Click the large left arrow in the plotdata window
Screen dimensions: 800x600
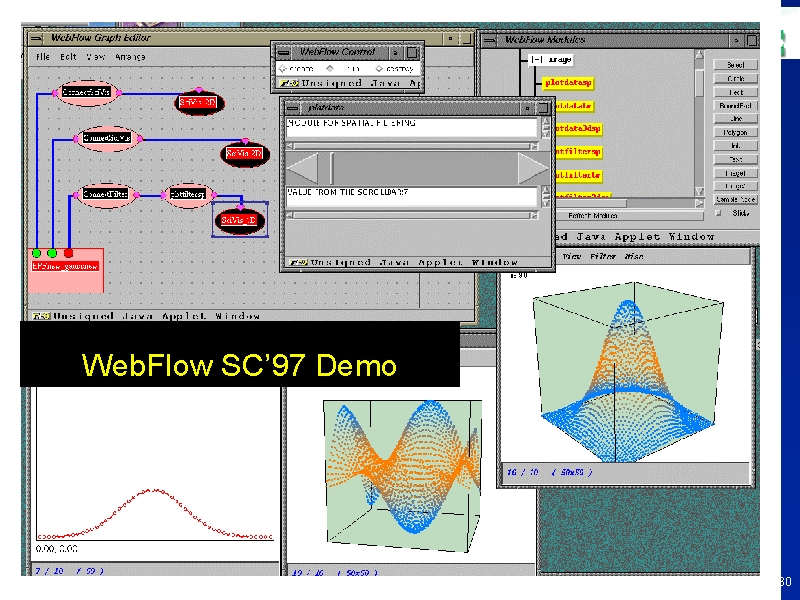(303, 168)
